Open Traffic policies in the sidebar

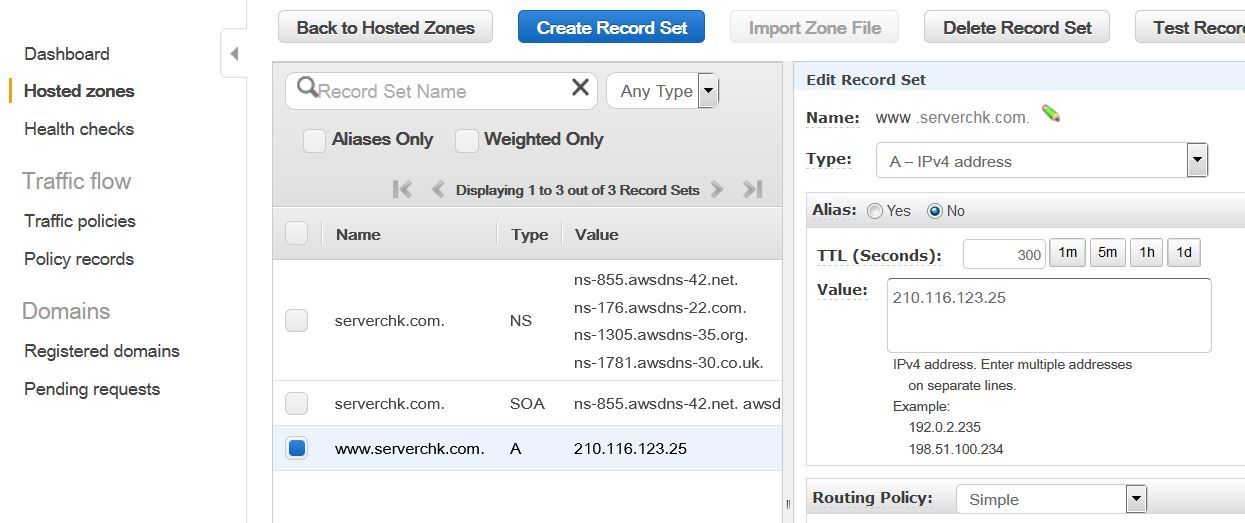[x=80, y=221]
